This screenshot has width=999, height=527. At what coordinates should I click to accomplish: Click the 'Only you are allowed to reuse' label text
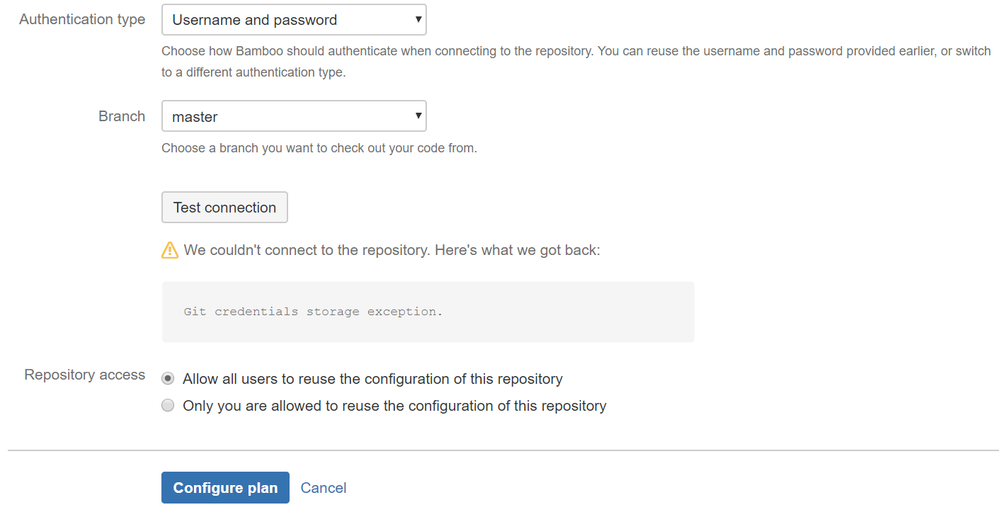(394, 406)
